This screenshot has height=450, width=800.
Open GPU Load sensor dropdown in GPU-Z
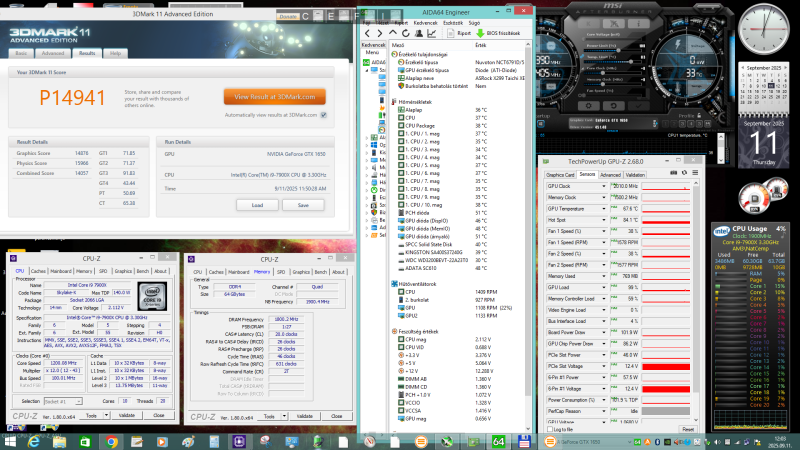(x=604, y=288)
